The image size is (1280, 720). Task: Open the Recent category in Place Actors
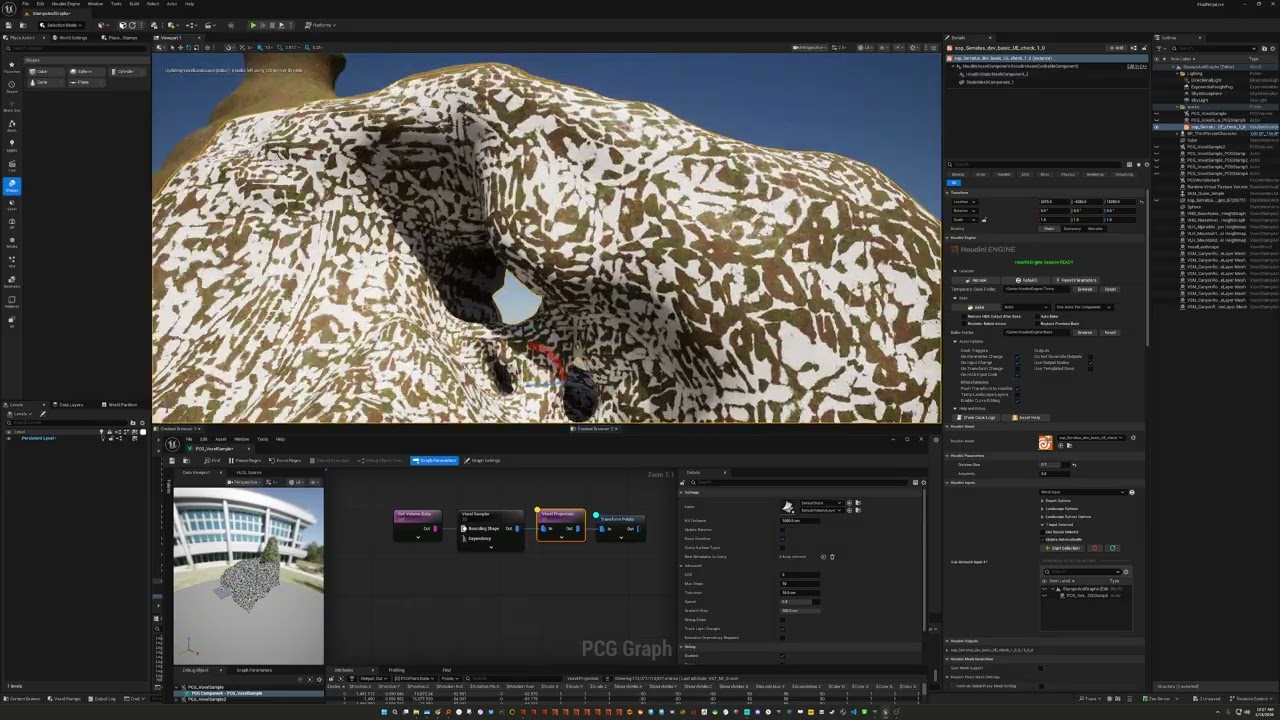[x=12, y=87]
